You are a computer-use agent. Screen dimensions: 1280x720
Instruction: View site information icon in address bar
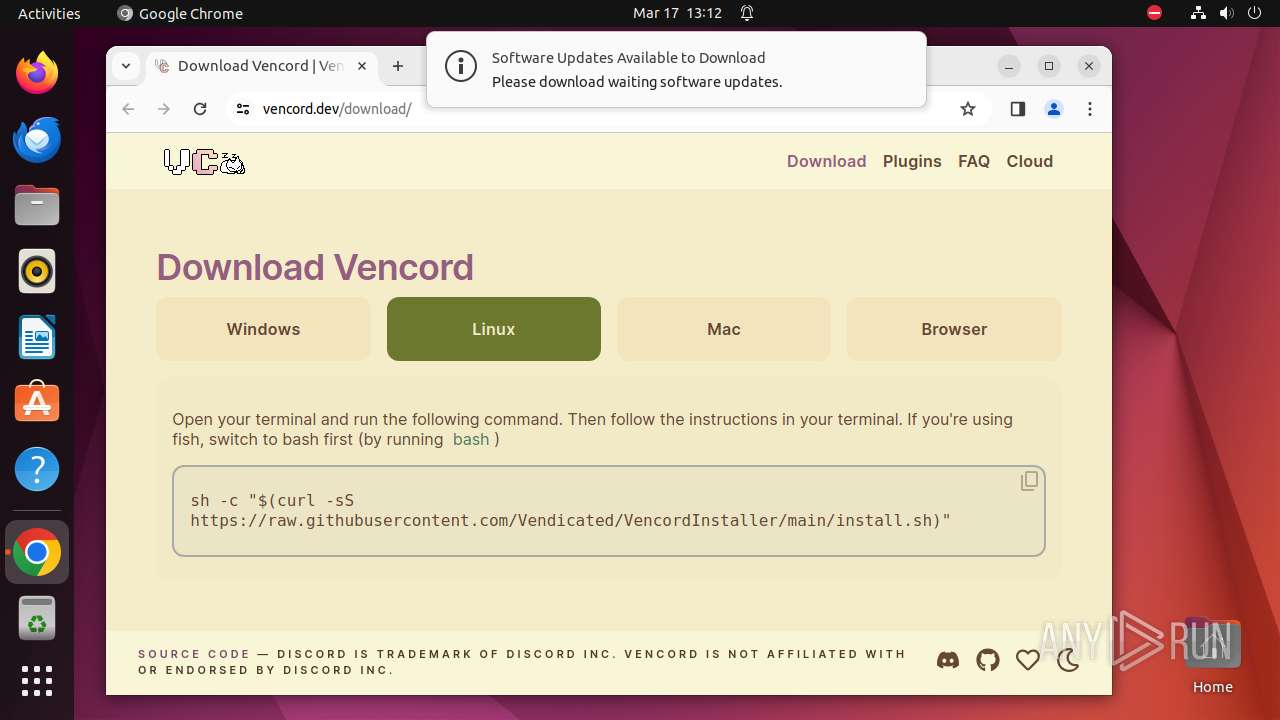[x=242, y=109]
